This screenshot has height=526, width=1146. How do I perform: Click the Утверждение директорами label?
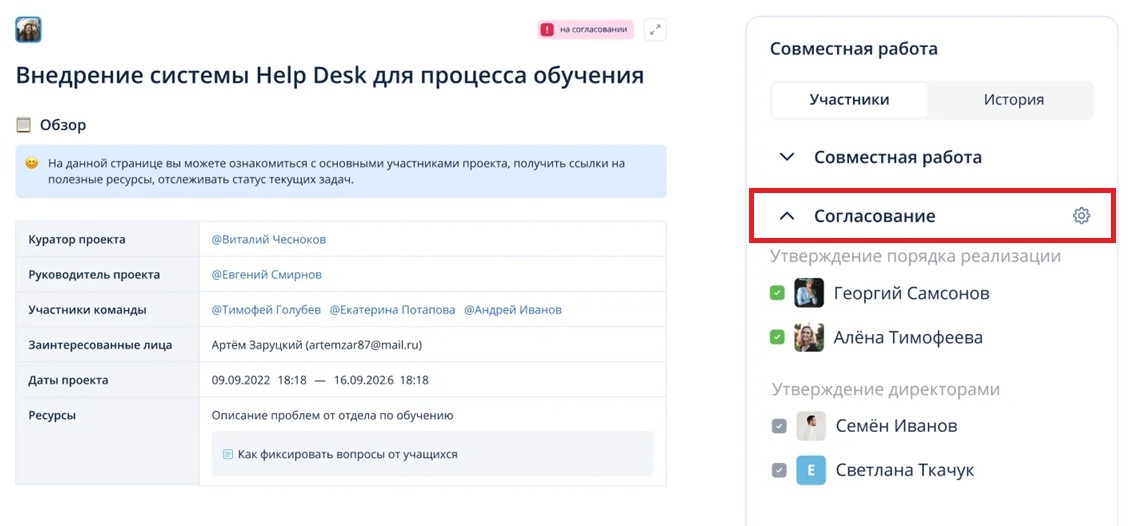tap(886, 389)
